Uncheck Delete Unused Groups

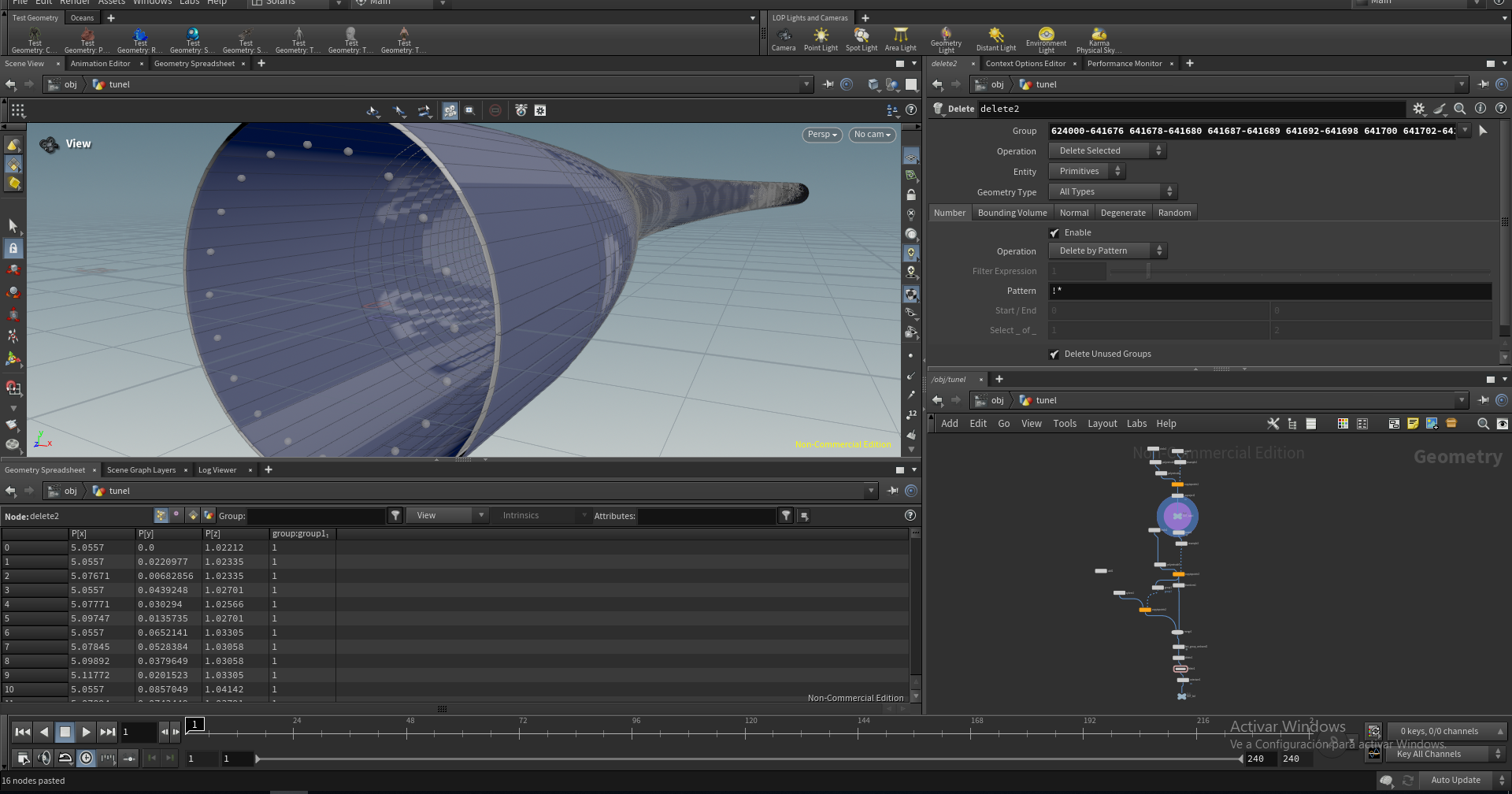tap(1054, 354)
